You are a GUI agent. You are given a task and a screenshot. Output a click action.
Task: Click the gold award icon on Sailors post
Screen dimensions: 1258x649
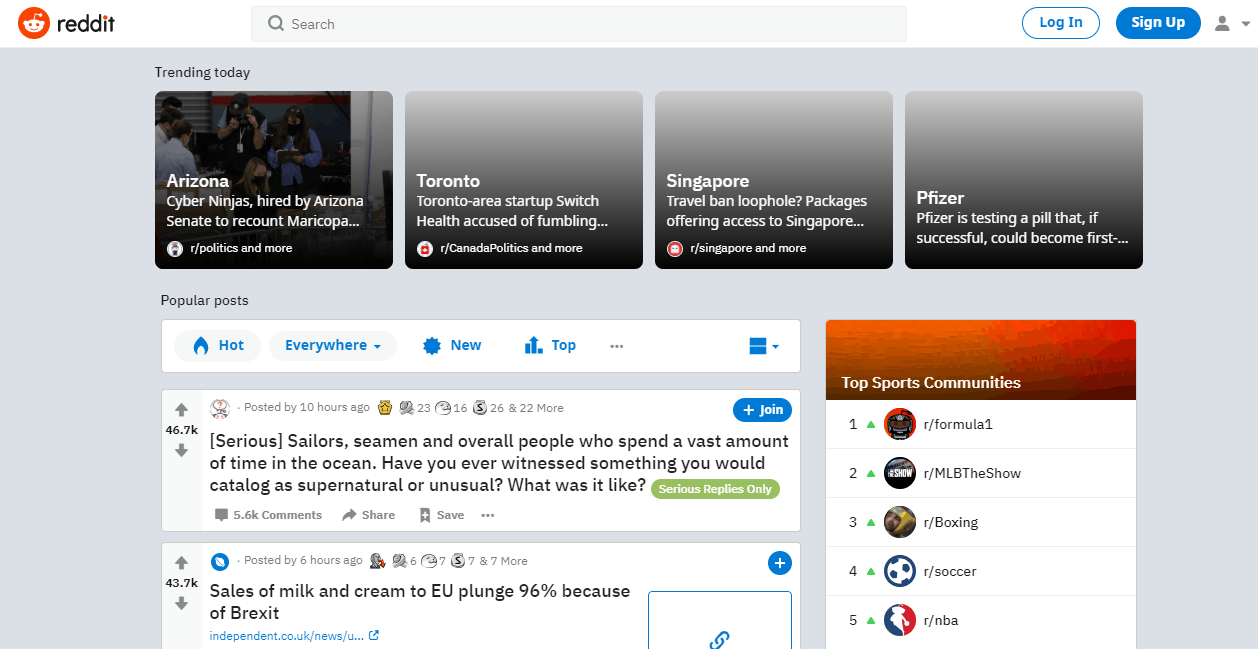tap(385, 407)
